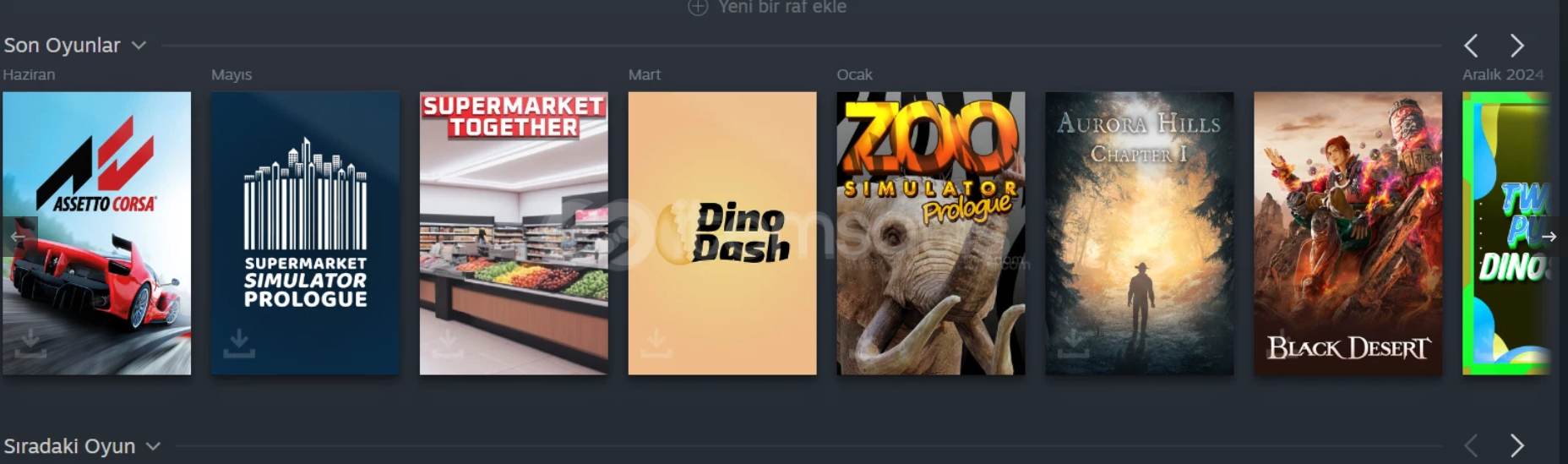Go to previous page of Son Oyunlar shelf
The image size is (1568, 464).
(x=1471, y=45)
